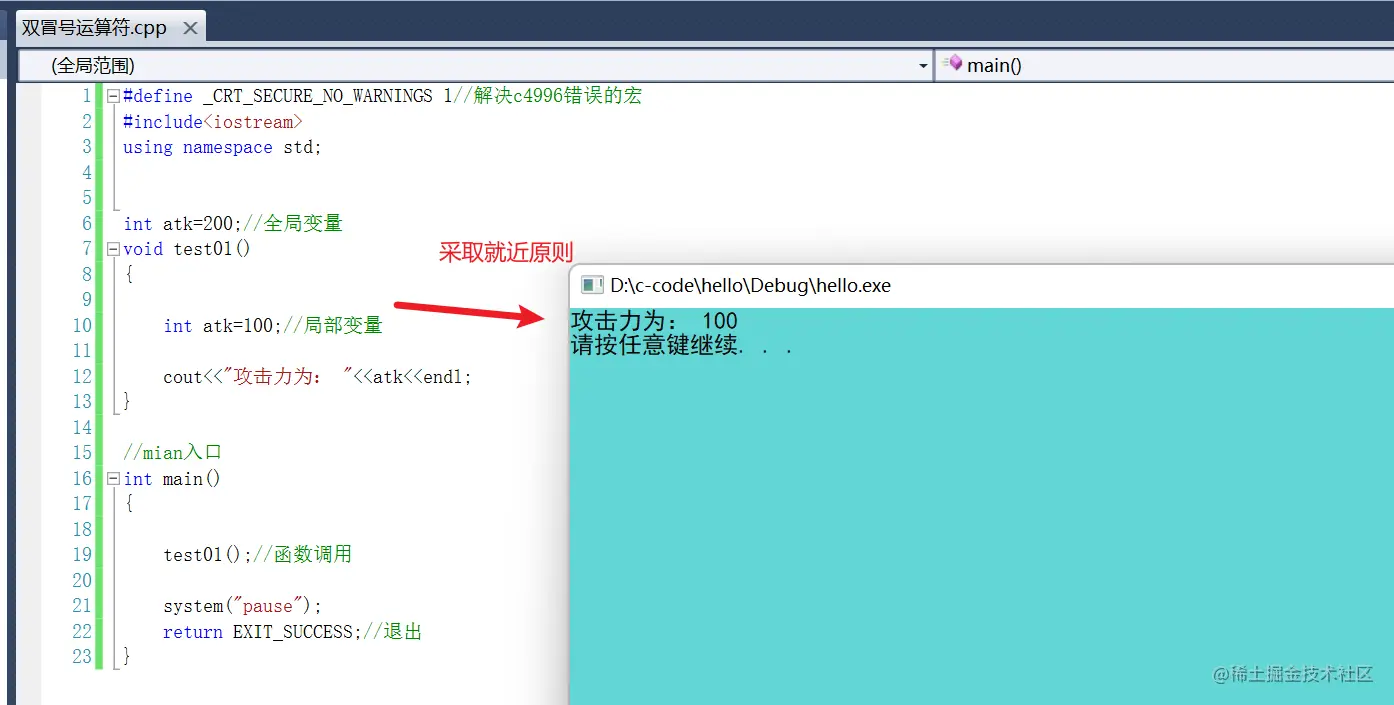Click the 'test01();' function call line
The image size is (1394, 705).
[x=257, y=554]
